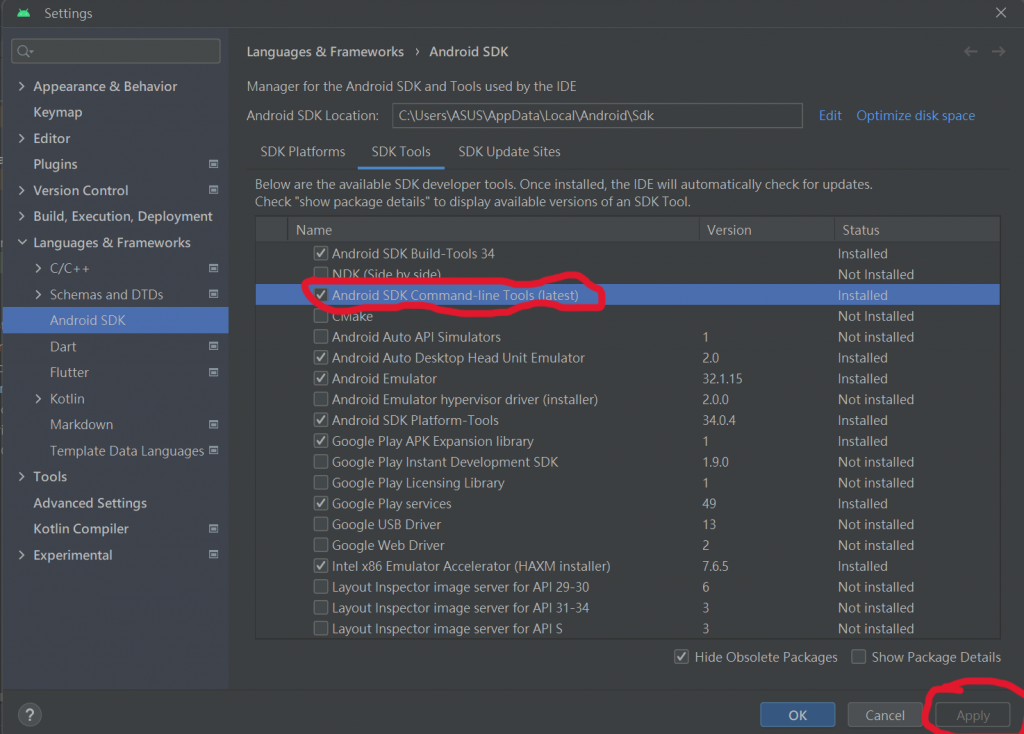Open Advanced Settings page

pos(90,503)
